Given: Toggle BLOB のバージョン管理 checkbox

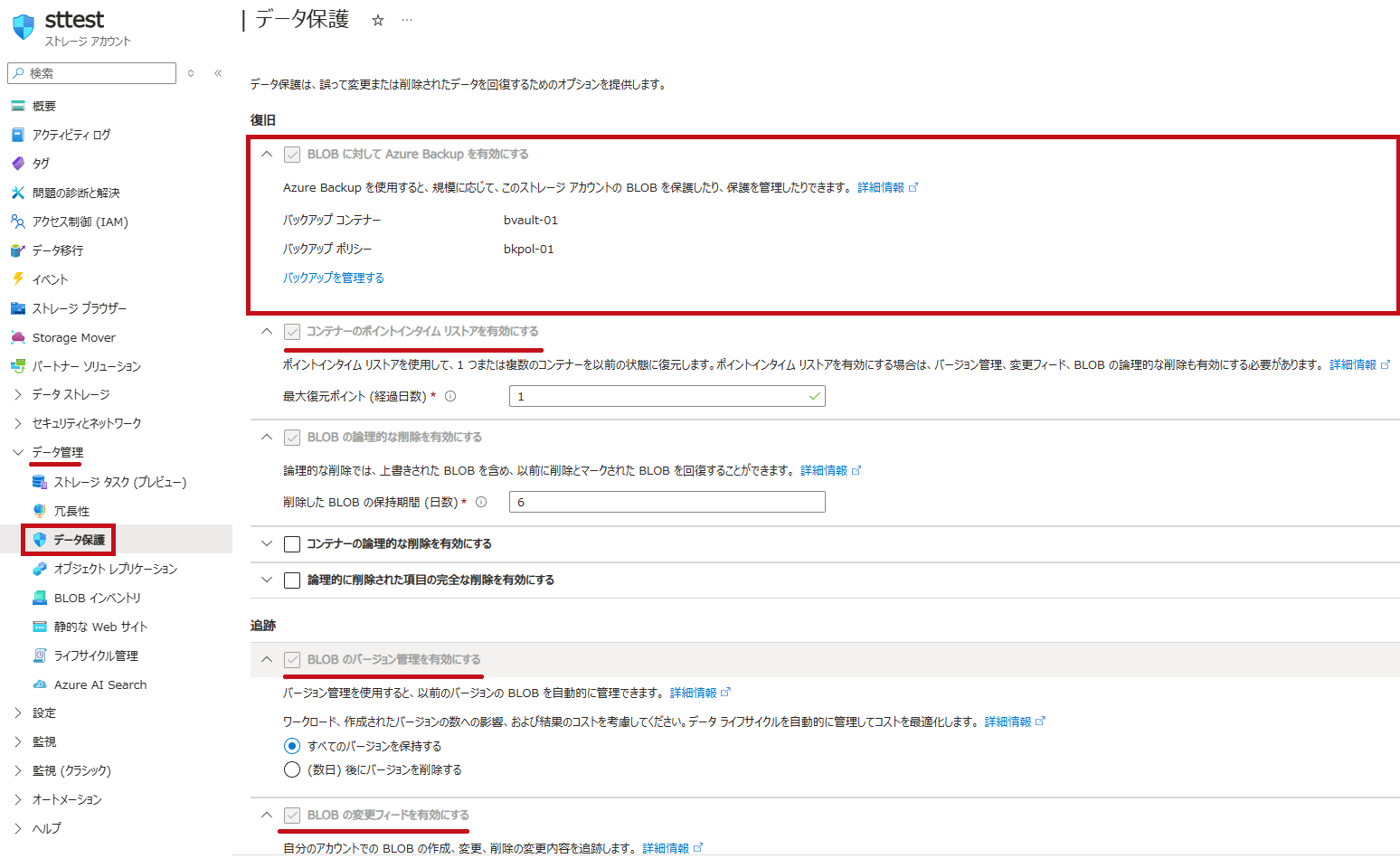Looking at the screenshot, I should (292, 660).
